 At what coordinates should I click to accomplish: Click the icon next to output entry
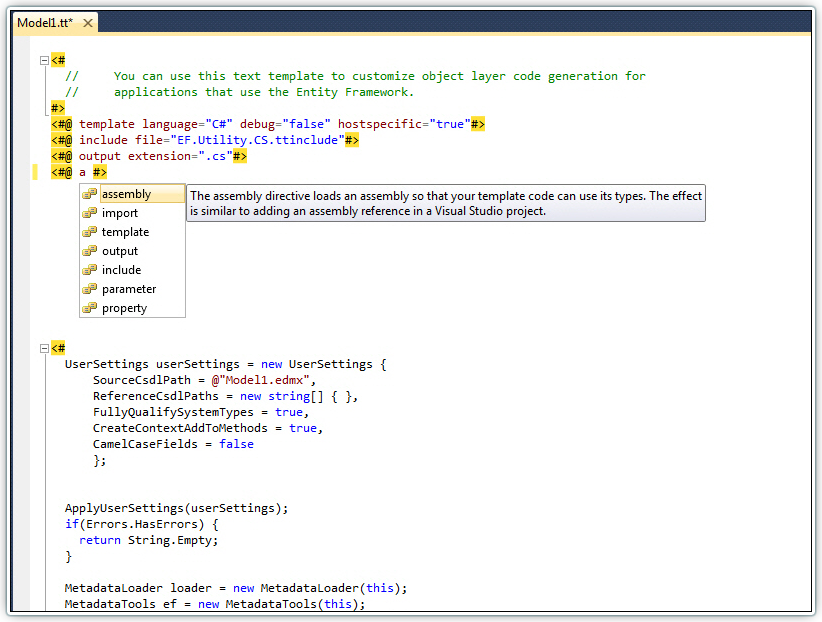pyautogui.click(x=90, y=251)
